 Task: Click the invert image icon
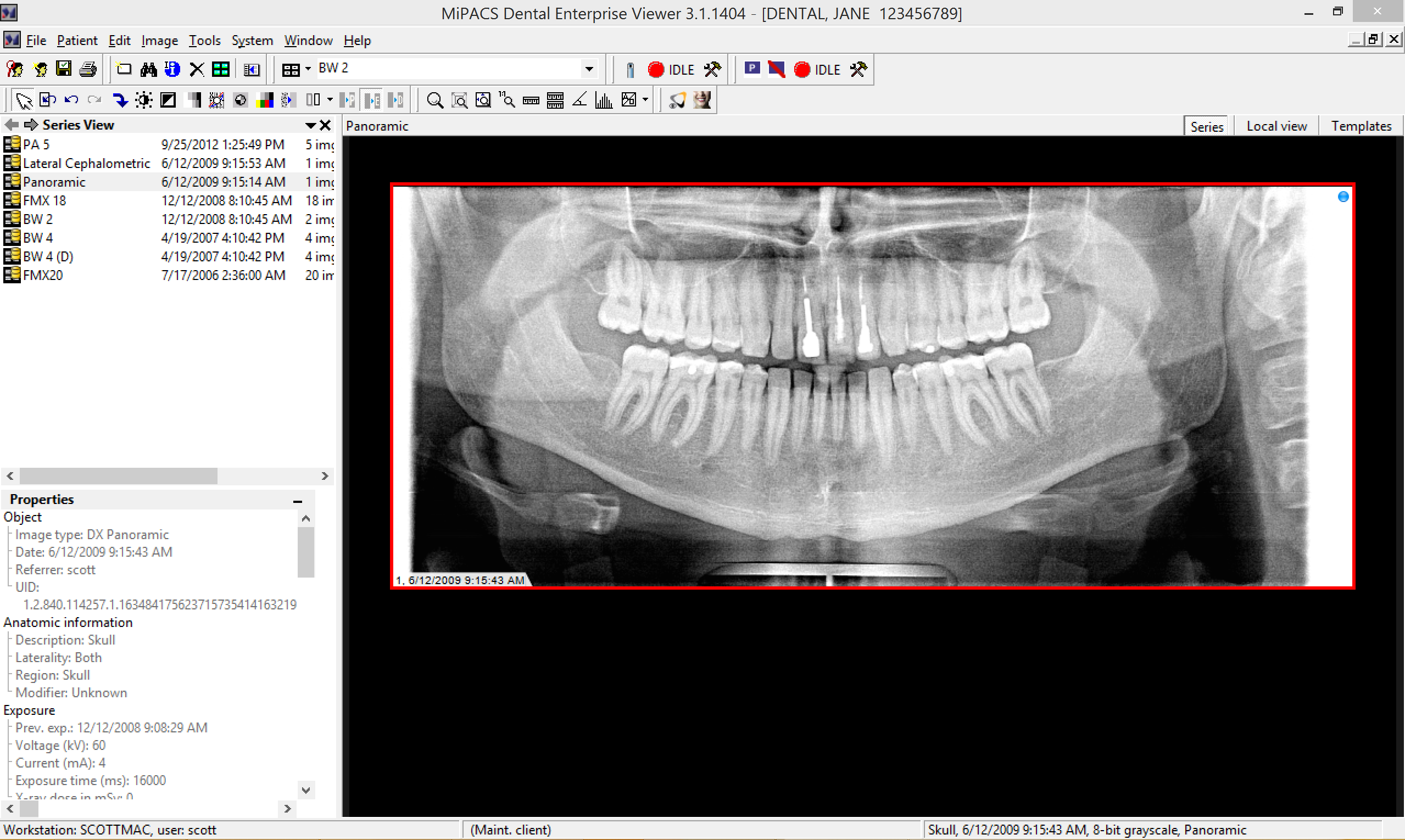tap(168, 100)
